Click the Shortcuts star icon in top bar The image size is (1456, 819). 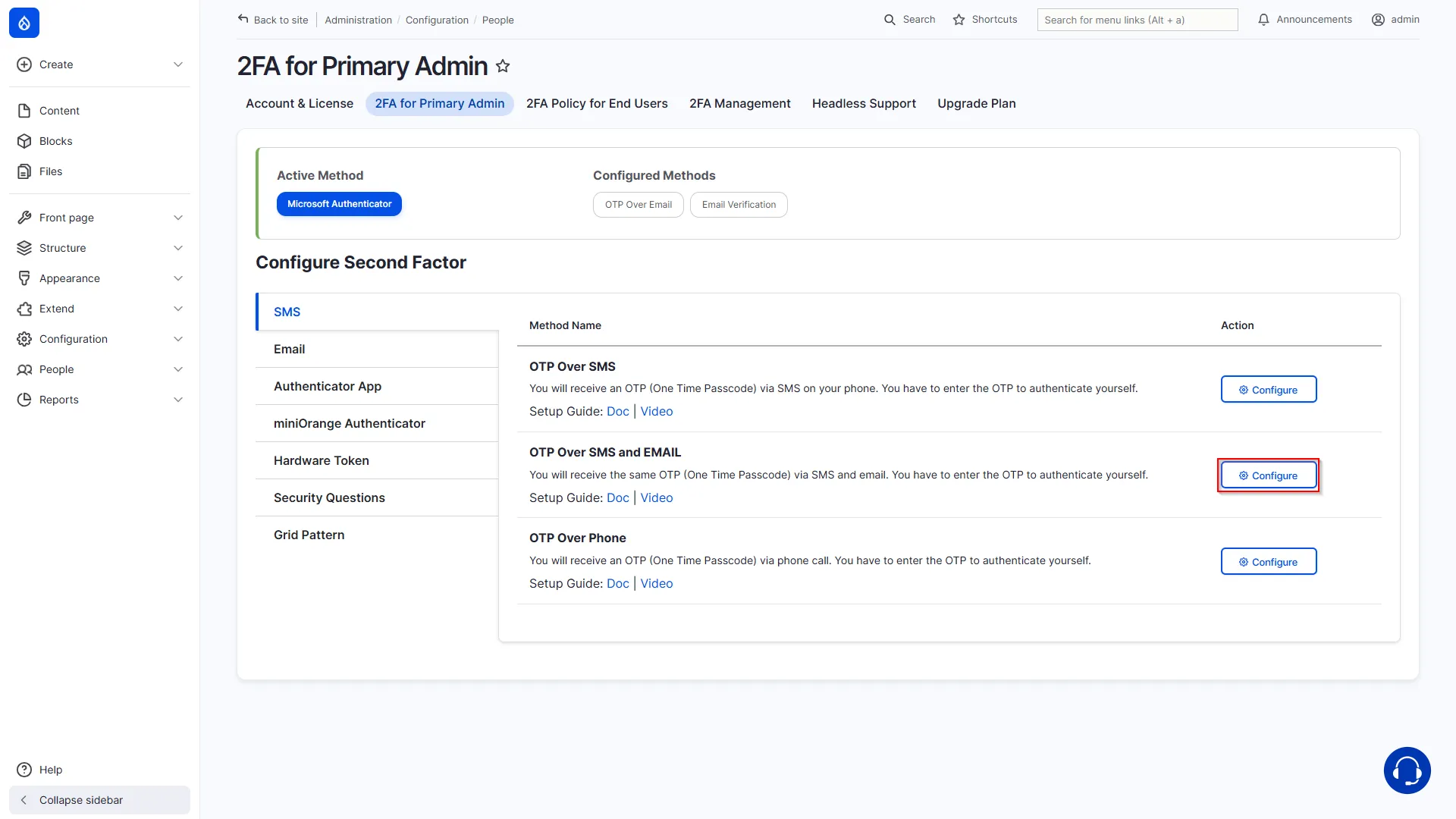click(959, 20)
